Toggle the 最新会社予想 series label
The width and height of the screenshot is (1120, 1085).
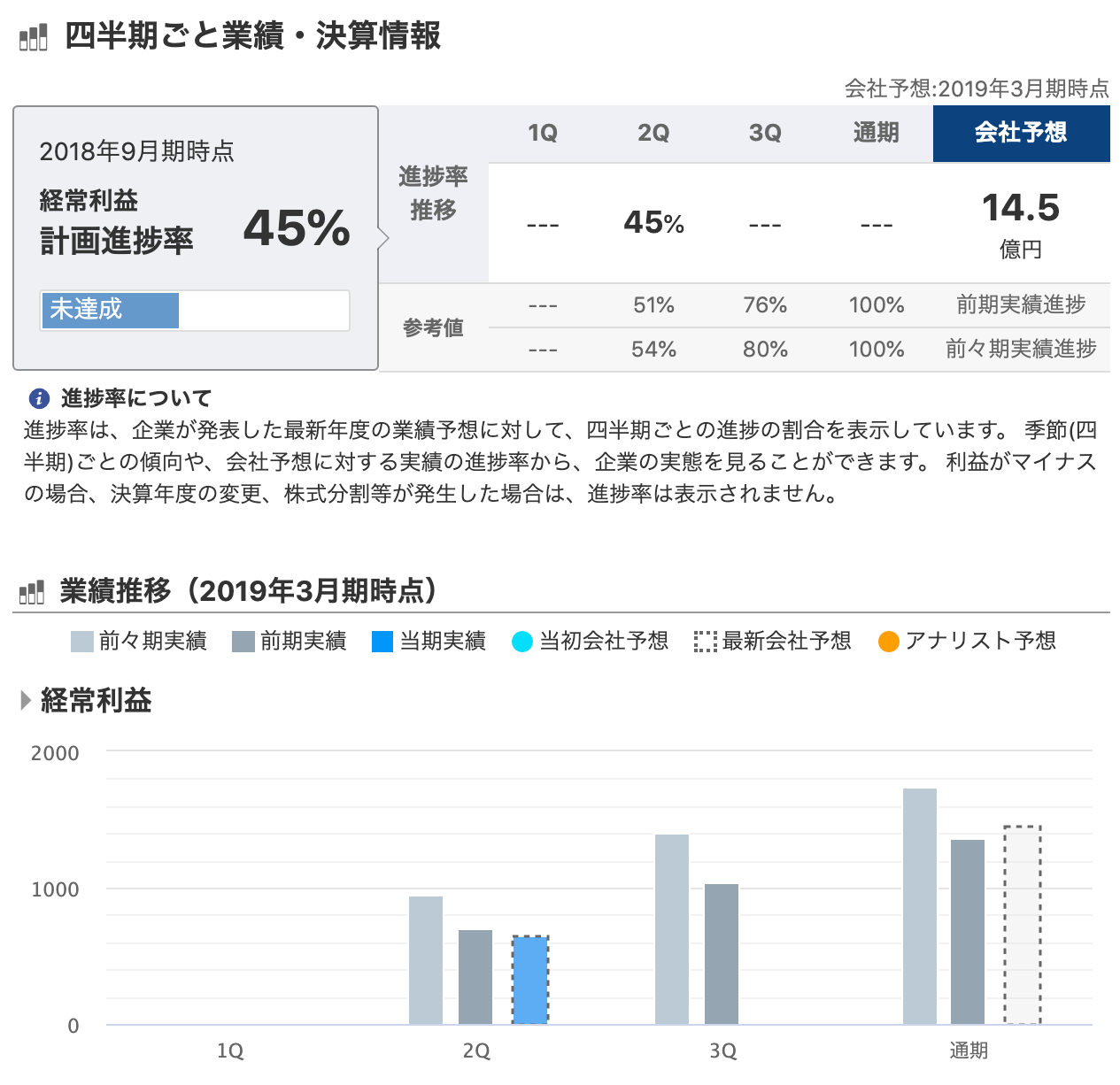click(787, 641)
